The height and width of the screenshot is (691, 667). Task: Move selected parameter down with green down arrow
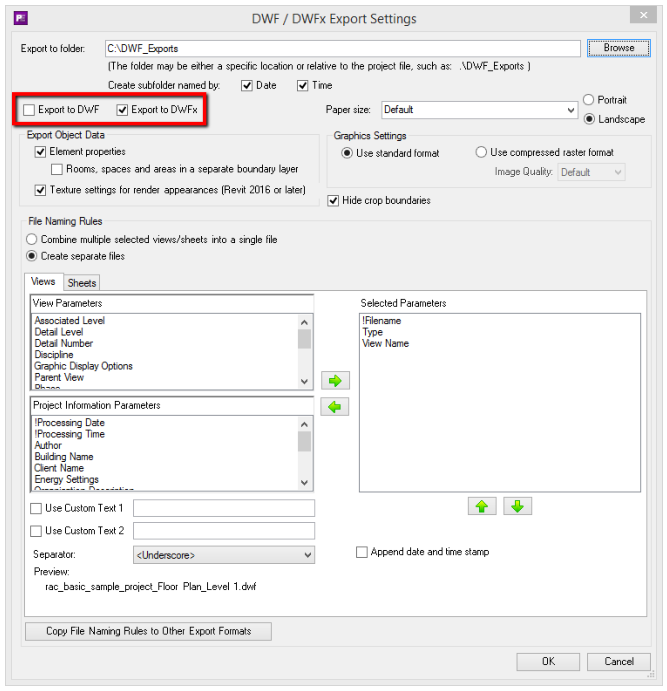(517, 506)
